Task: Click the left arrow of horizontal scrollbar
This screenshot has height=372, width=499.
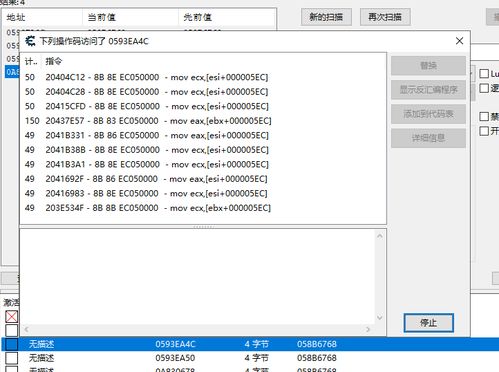Action: click(x=26, y=329)
